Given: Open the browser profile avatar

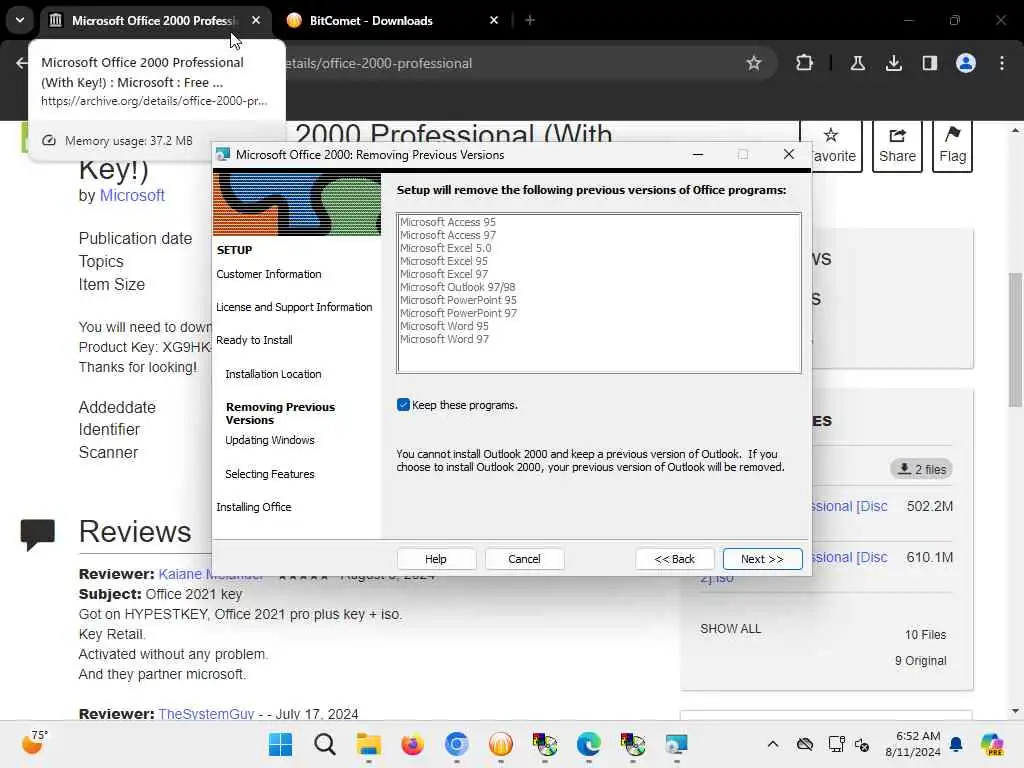Looking at the screenshot, I should [966, 63].
